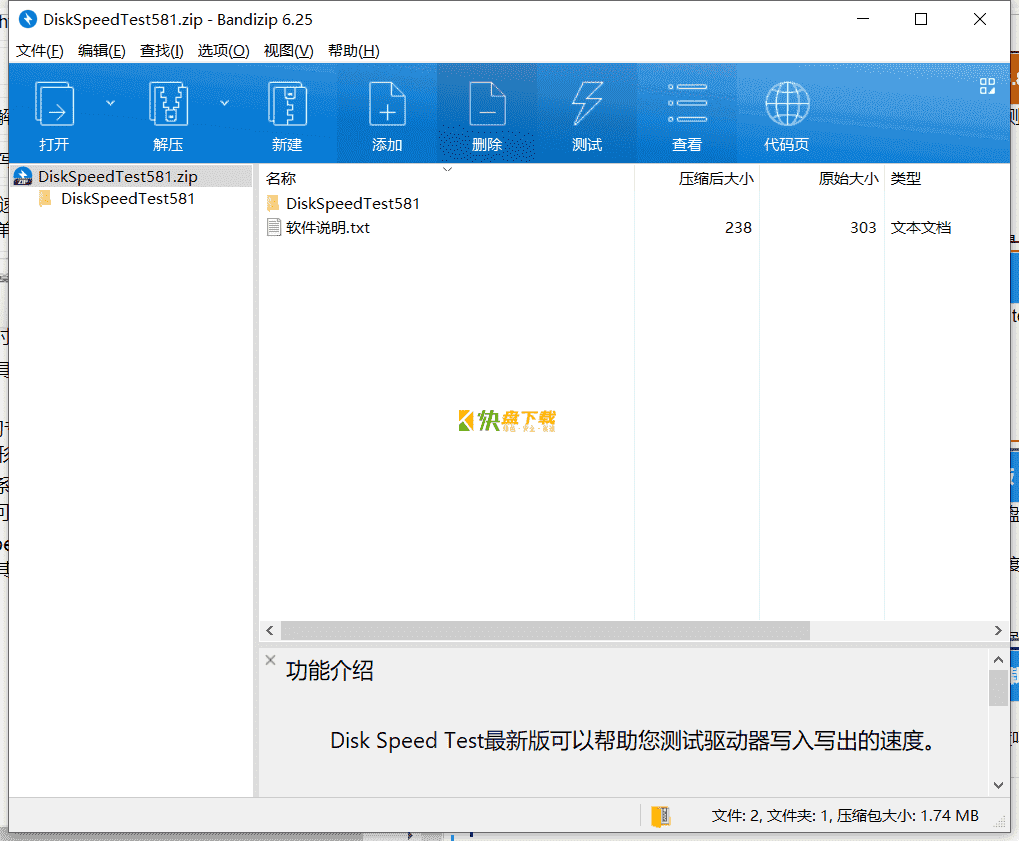
Task: Sort by the 原始大小 column header
Action: [x=849, y=178]
